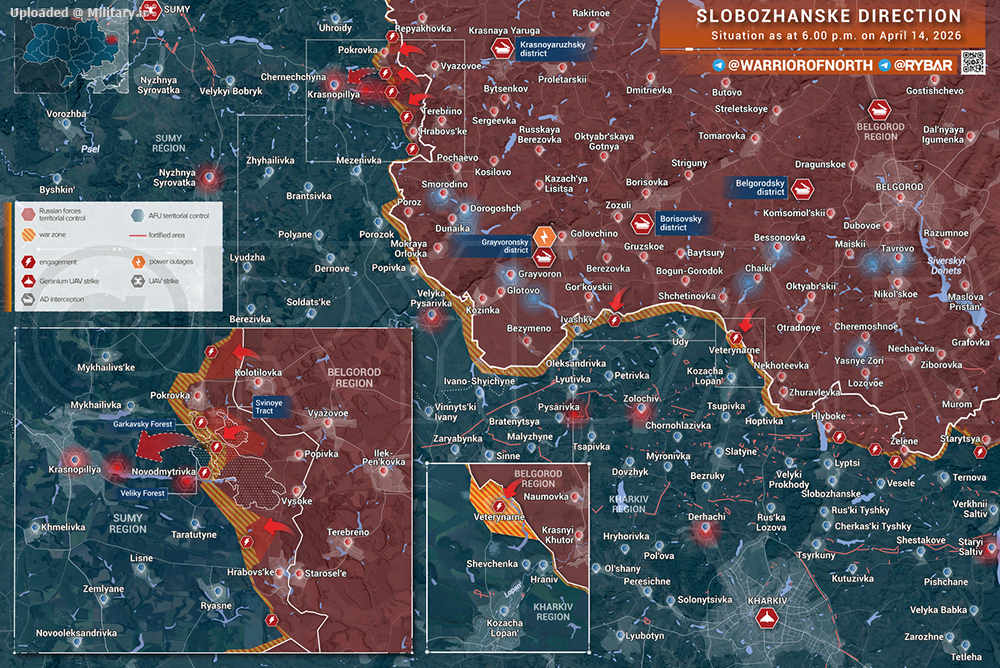Click the Ukraine overview minimap thumbnail
This screenshot has height=668, width=1000.
pos(71,54)
